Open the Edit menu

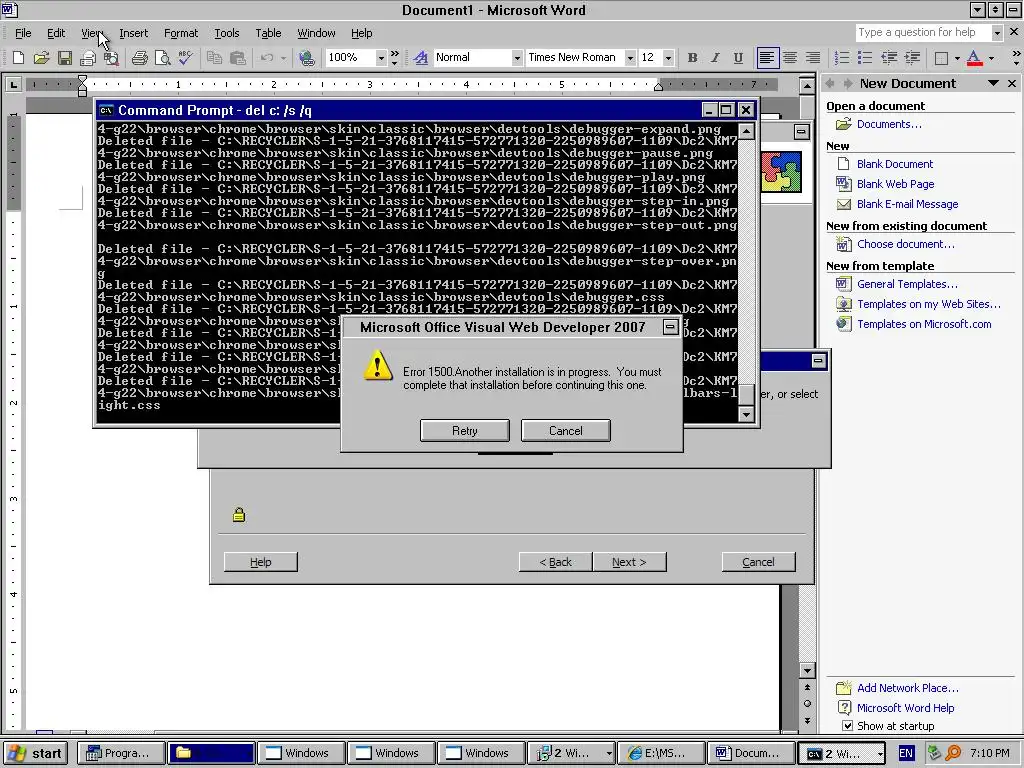click(x=56, y=33)
